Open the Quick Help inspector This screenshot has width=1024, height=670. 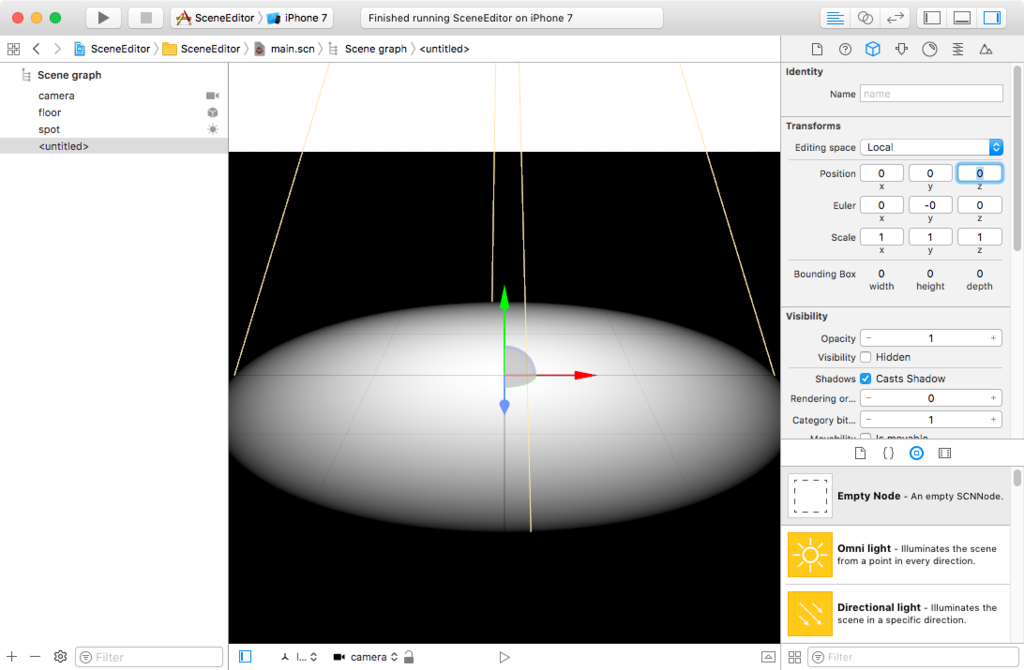click(x=845, y=49)
